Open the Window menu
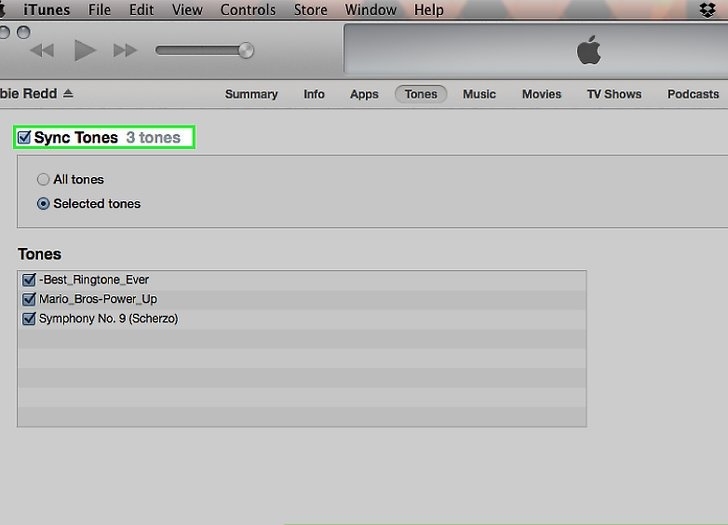The height and width of the screenshot is (525, 728). (x=370, y=9)
